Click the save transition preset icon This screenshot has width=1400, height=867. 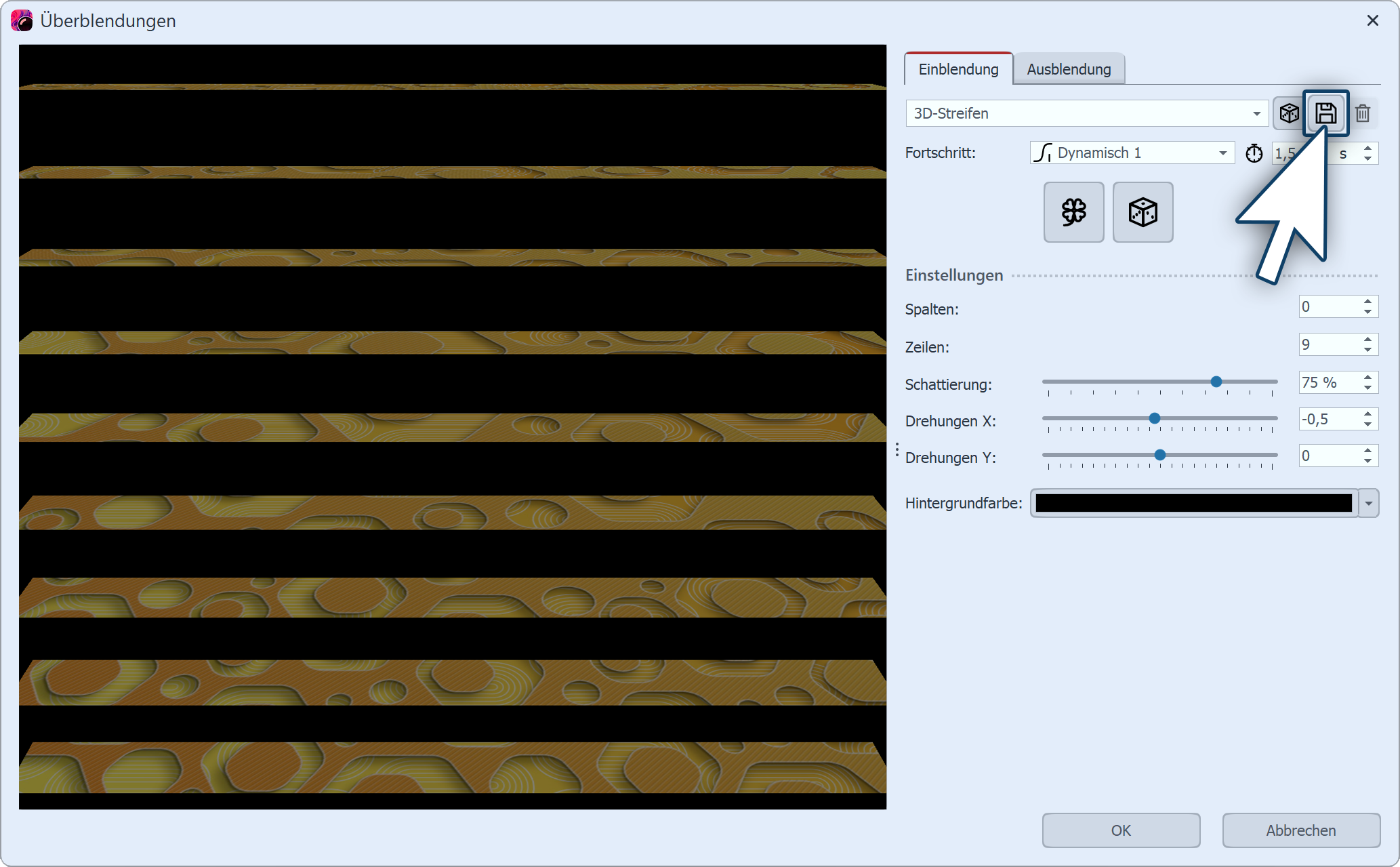[1325, 113]
